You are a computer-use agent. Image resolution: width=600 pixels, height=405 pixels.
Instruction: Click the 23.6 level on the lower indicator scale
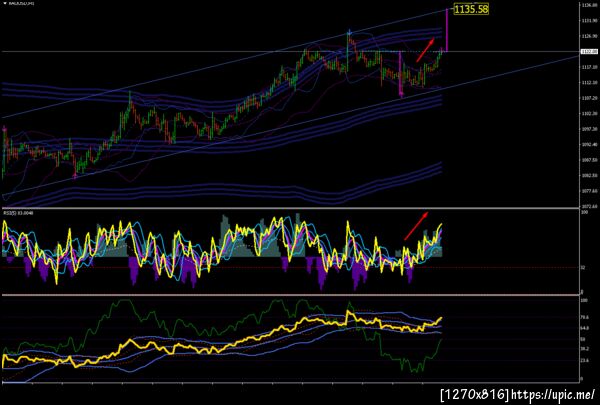point(584,360)
